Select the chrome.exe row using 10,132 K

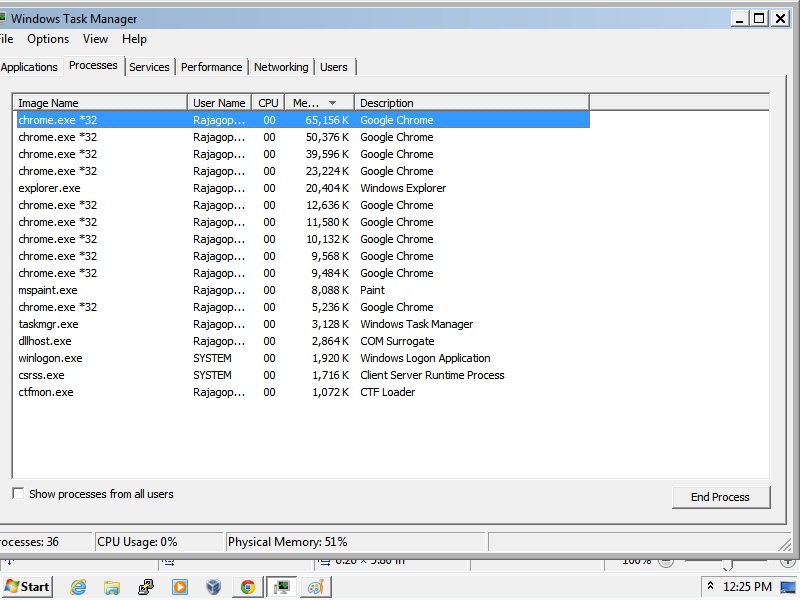302,239
